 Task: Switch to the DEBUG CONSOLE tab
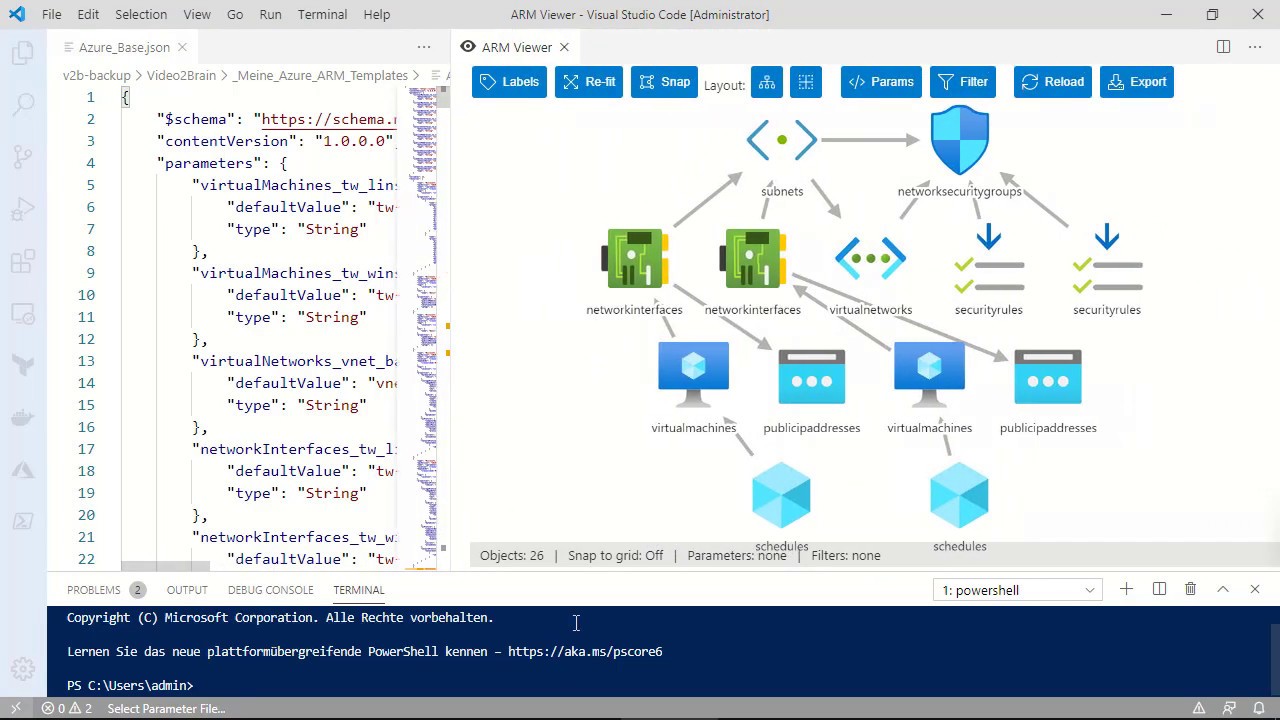click(x=270, y=590)
